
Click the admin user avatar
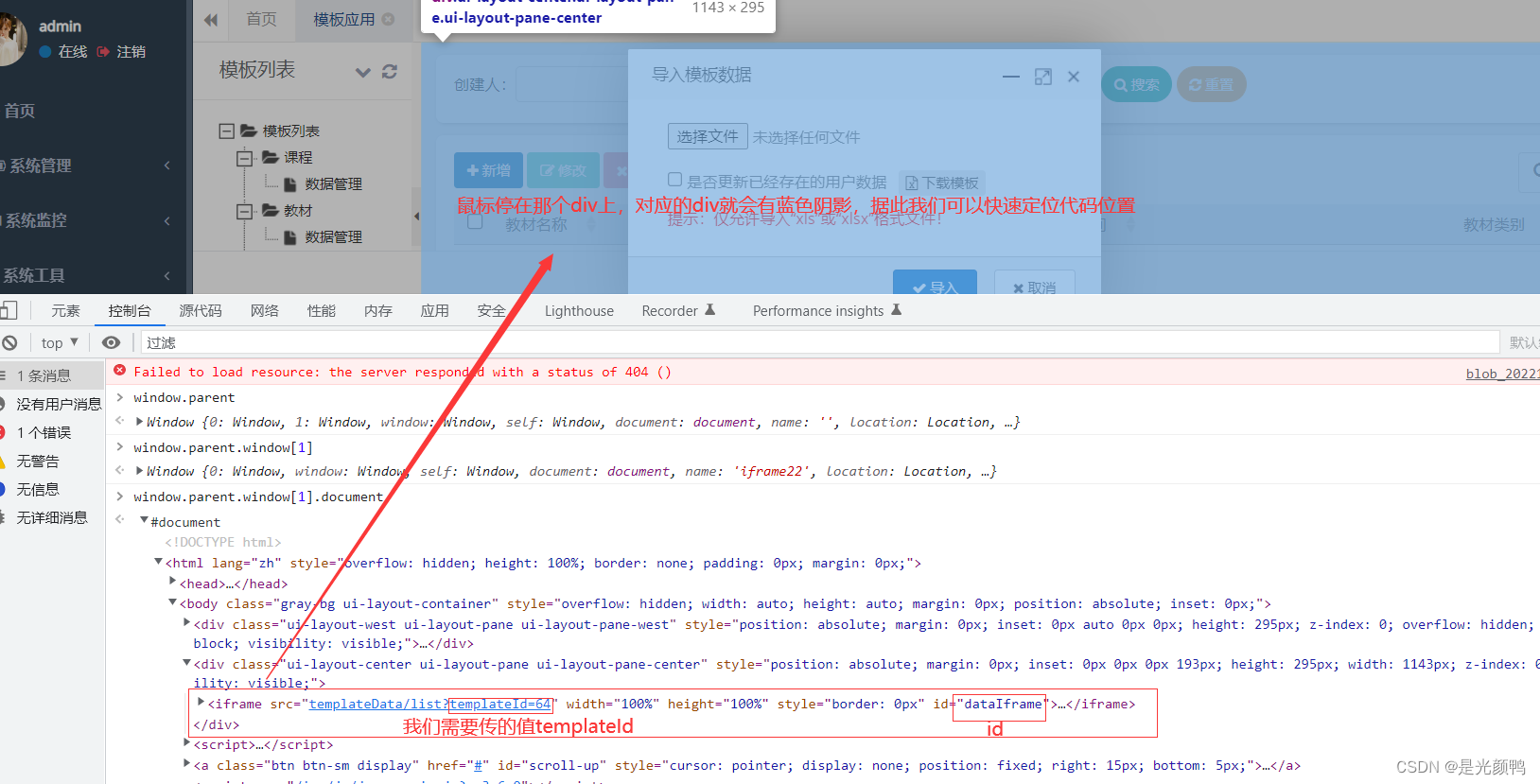tap(11, 40)
